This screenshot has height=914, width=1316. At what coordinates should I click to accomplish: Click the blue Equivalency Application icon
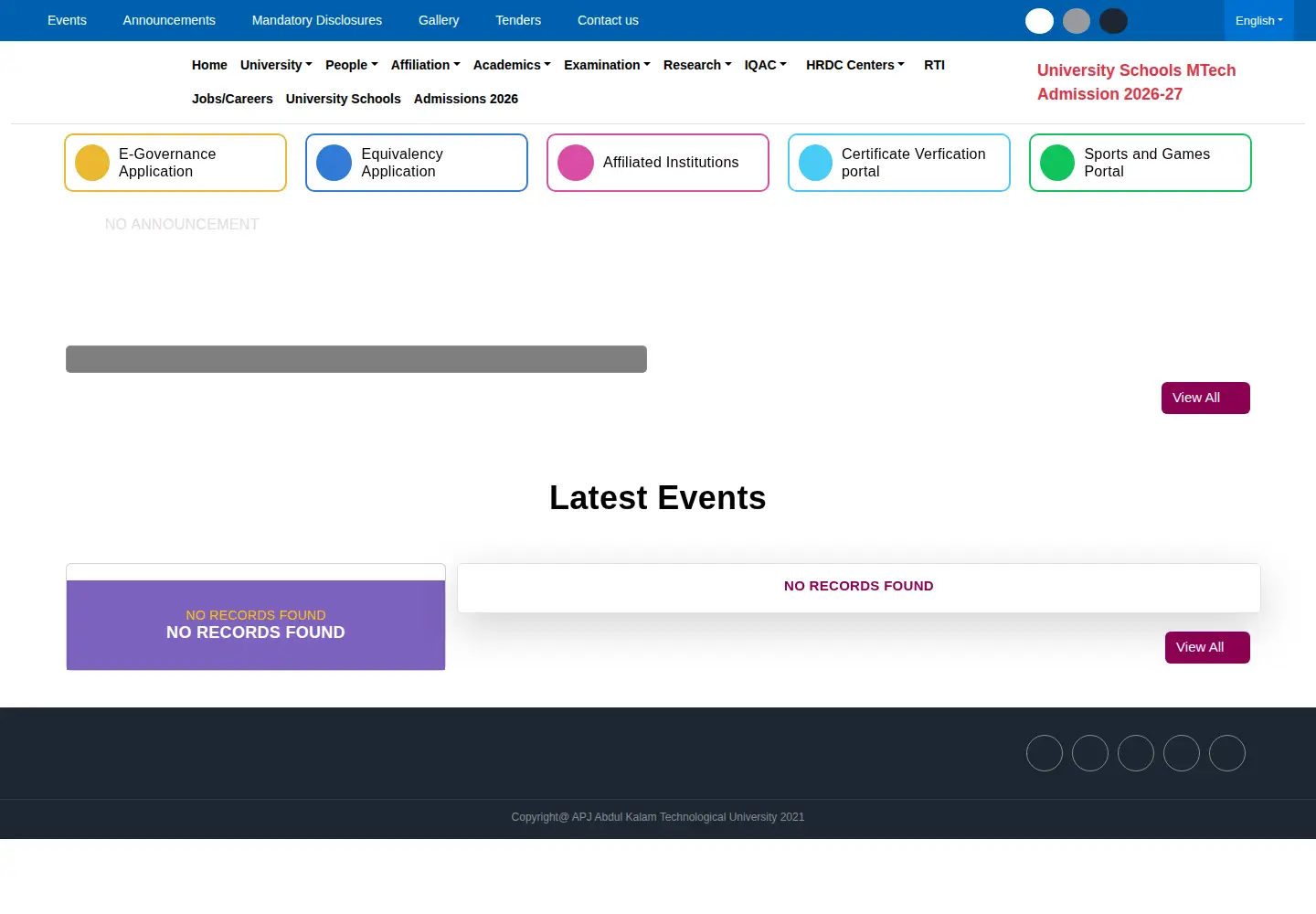tap(334, 163)
